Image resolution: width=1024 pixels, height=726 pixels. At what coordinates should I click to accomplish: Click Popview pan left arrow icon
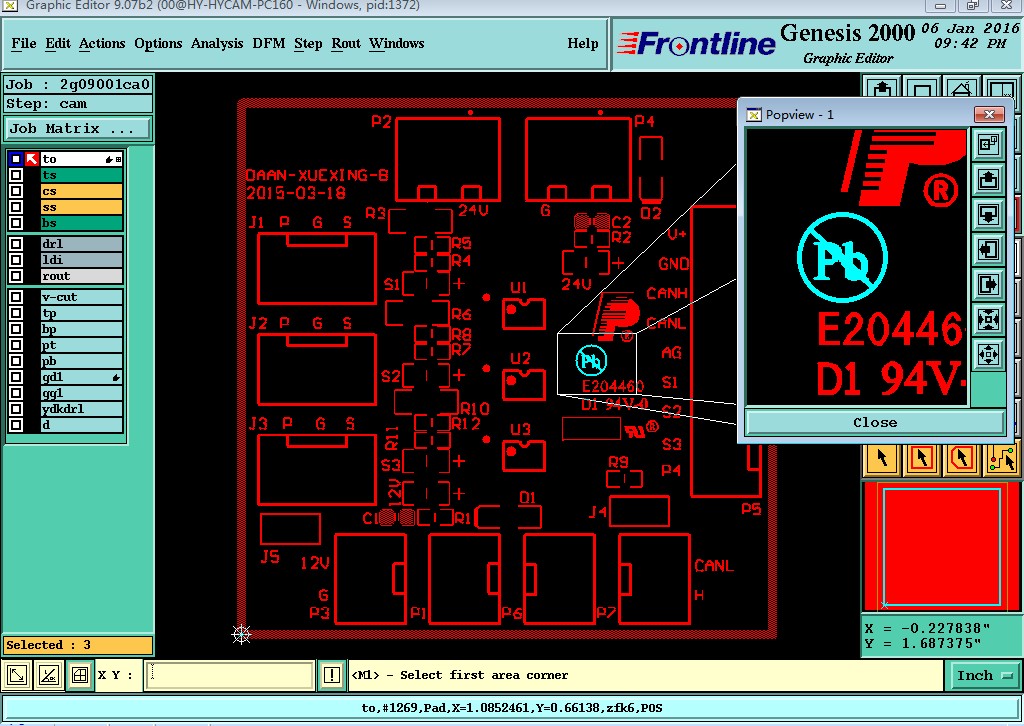click(x=988, y=249)
